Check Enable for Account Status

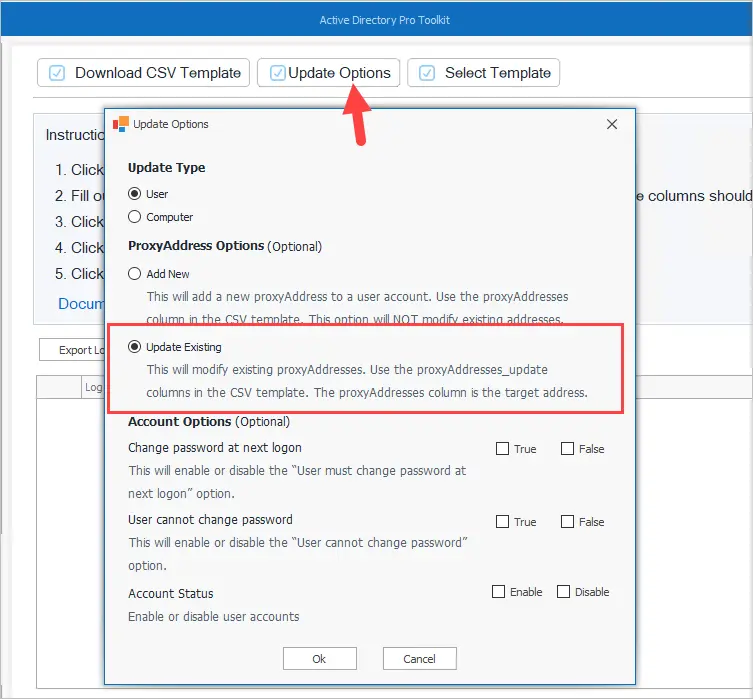[x=498, y=591]
